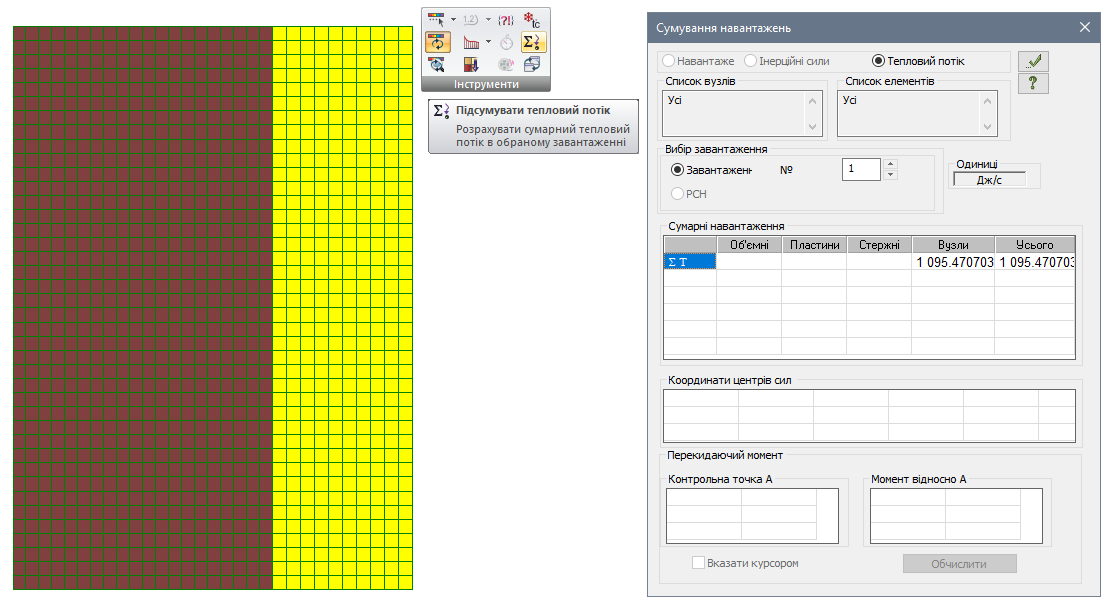Expand dropdown arrow beside decay diagram tool
This screenshot has width=1101, height=610.
click(x=489, y=42)
